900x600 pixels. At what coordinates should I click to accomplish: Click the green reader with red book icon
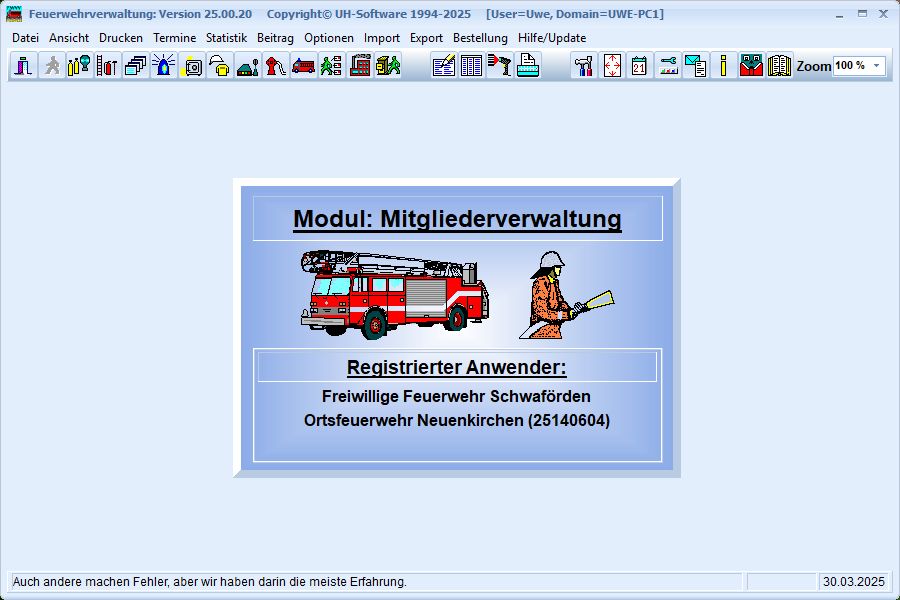click(x=751, y=65)
